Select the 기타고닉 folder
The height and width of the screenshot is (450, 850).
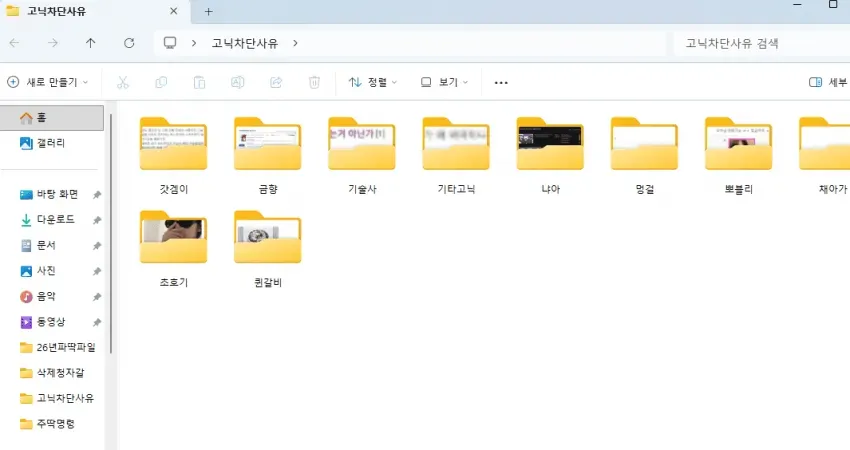click(456, 156)
